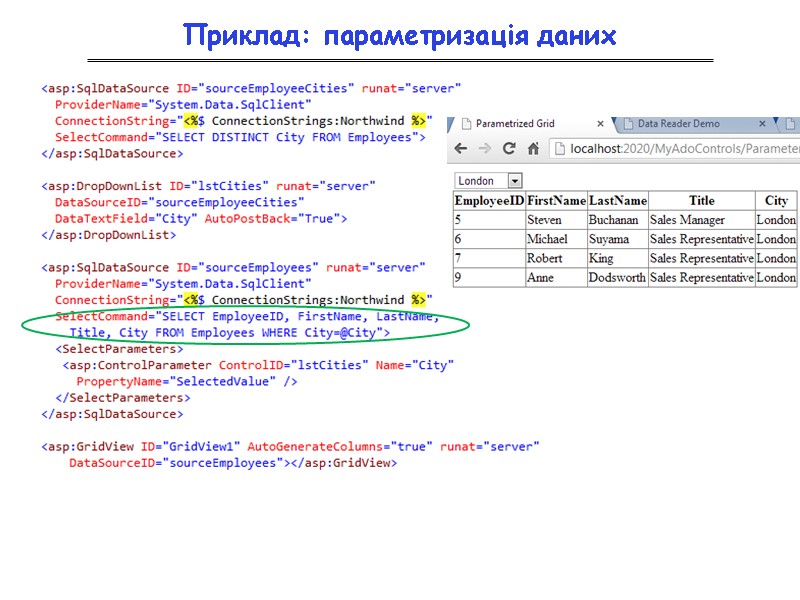Click Sales Representative in Suyama's row

tap(702, 239)
